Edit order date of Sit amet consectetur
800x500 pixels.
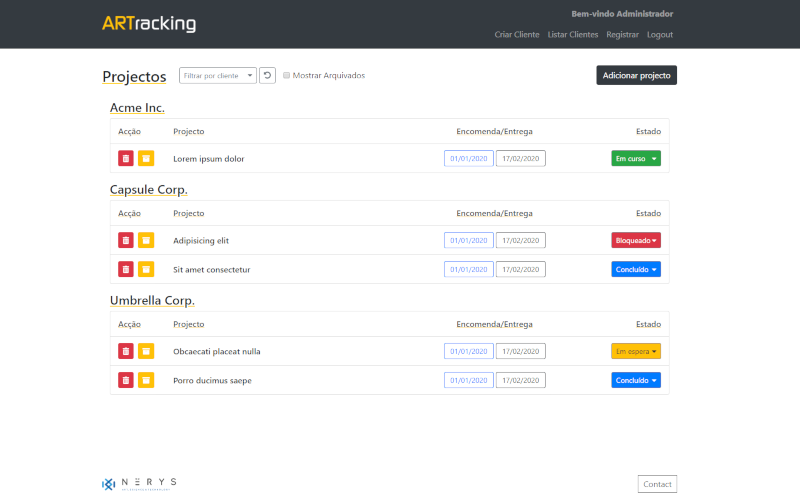click(x=468, y=269)
